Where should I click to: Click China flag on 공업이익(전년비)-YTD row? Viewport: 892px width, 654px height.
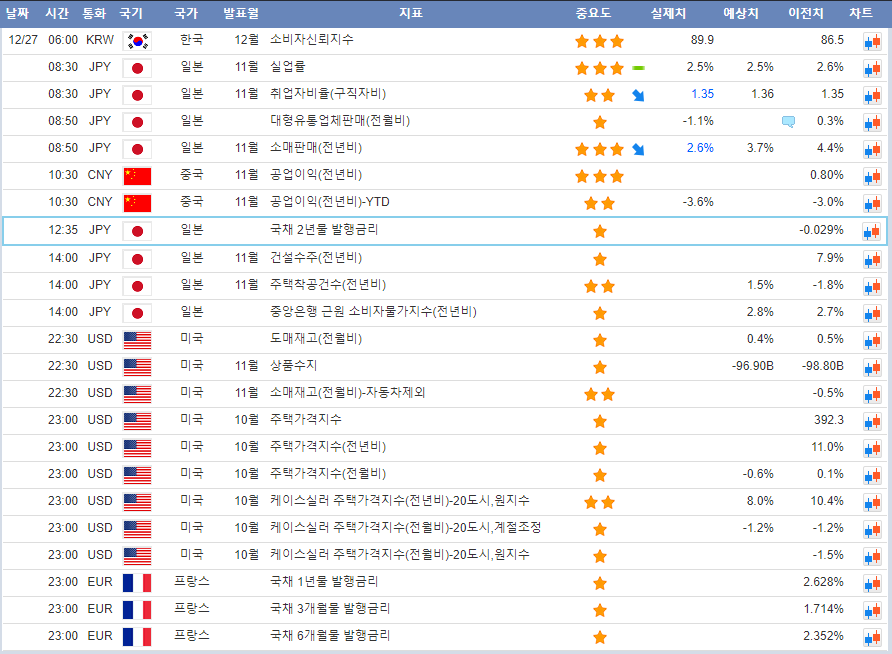(137, 203)
